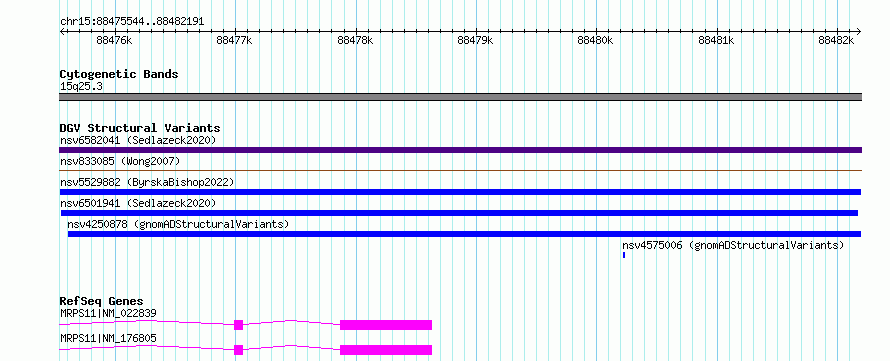Click the left arrow end of the ruler
The image size is (890, 361).
pos(62,31)
